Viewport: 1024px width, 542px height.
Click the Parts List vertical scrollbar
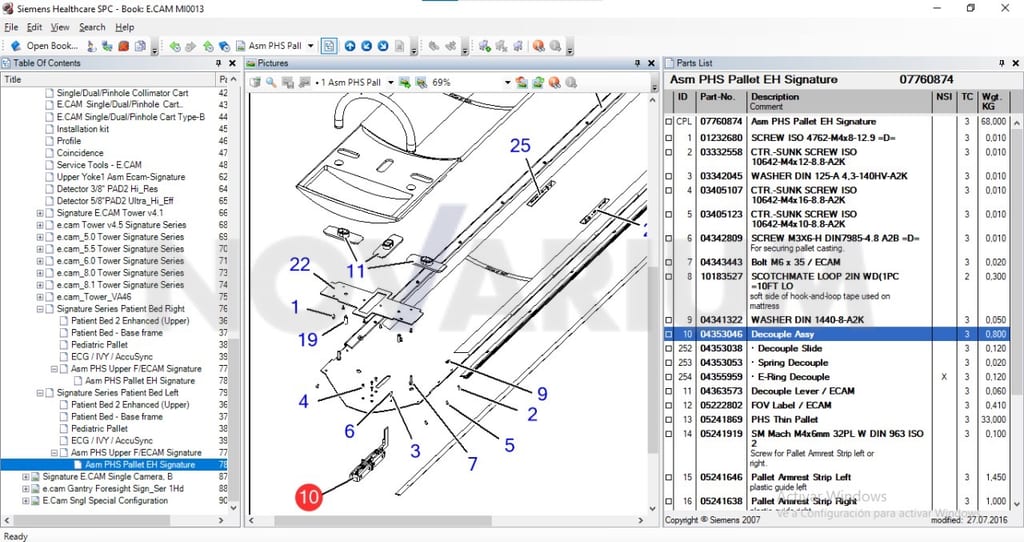tap(1017, 313)
